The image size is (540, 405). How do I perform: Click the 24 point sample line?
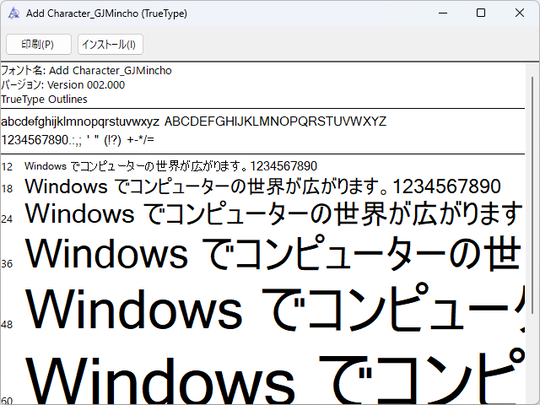(x=274, y=214)
